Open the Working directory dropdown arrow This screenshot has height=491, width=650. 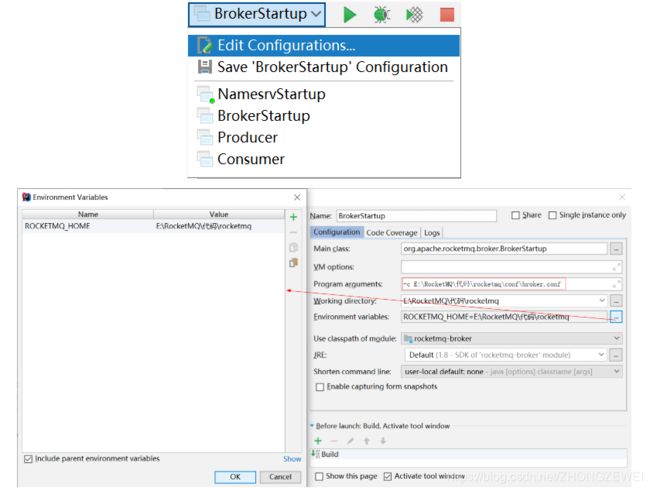coord(602,300)
